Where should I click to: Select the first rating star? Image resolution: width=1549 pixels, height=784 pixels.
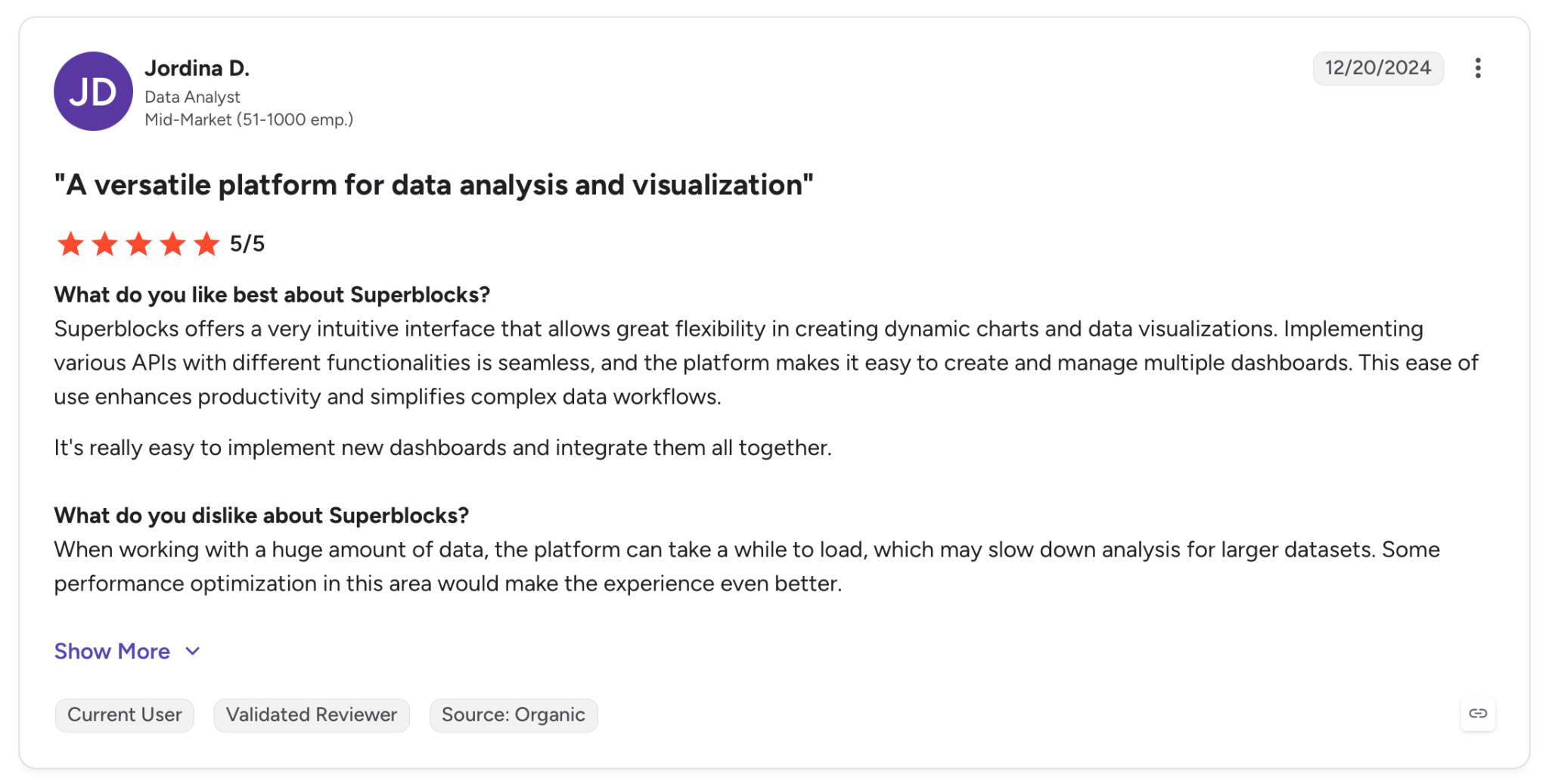(x=70, y=244)
